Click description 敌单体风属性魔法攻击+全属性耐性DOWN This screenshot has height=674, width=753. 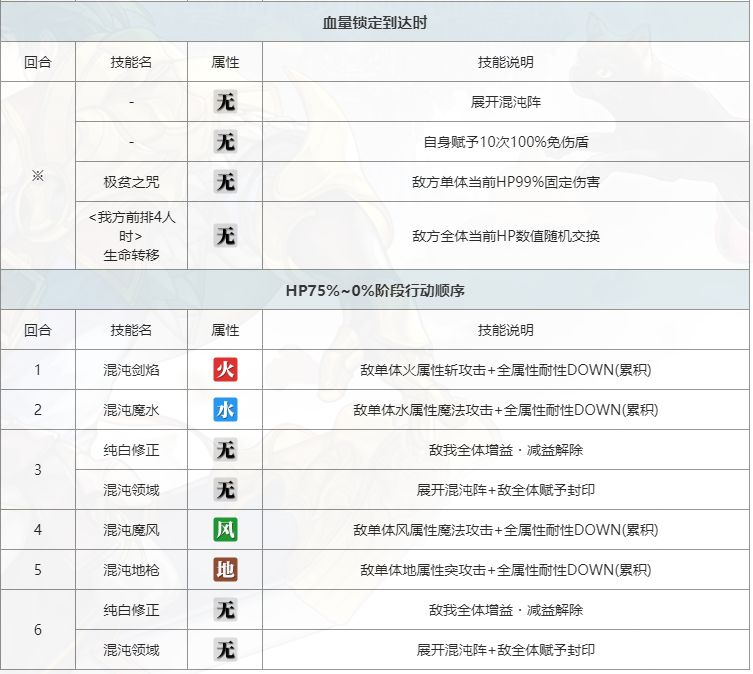506,530
